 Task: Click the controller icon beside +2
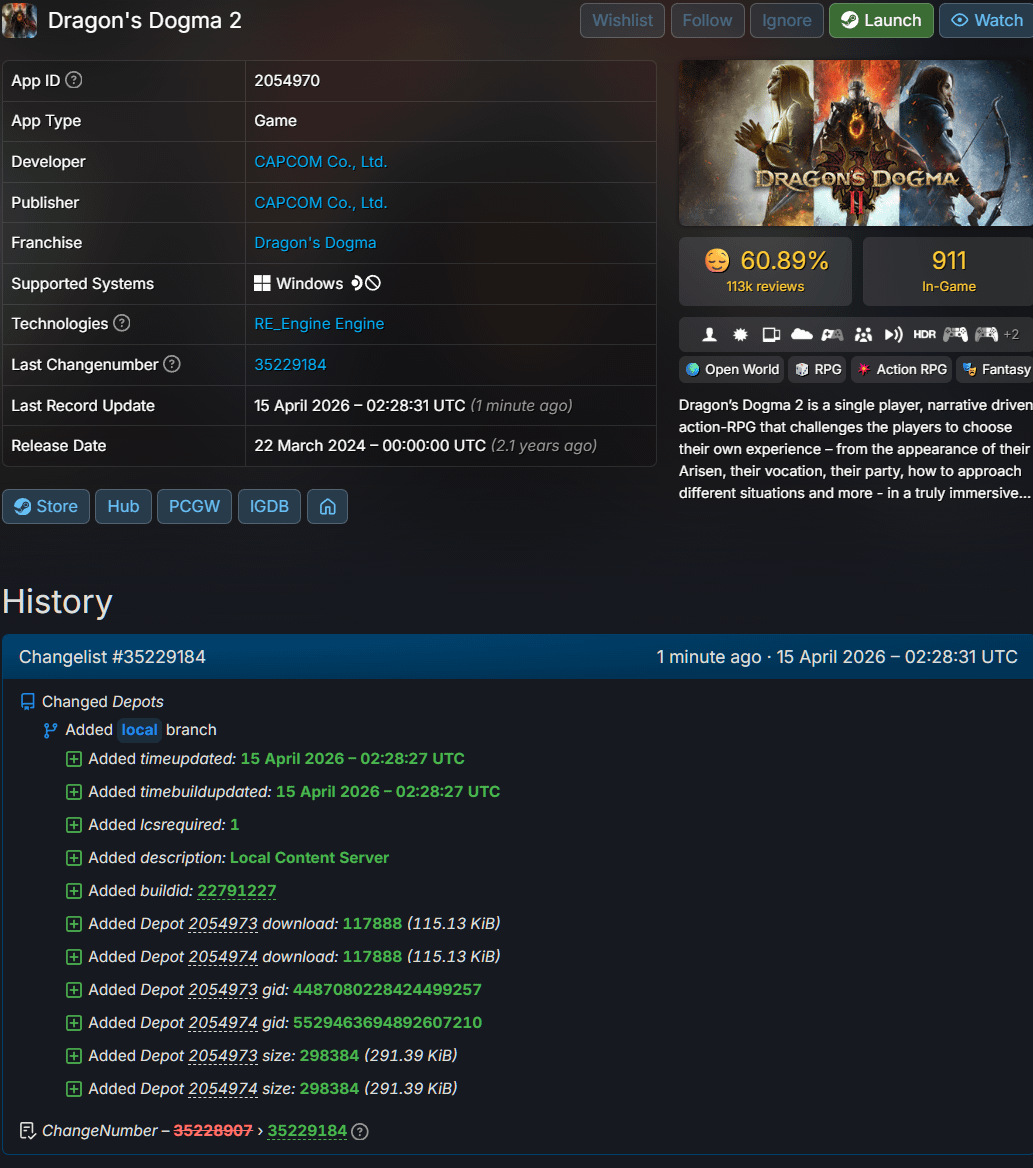(x=986, y=334)
